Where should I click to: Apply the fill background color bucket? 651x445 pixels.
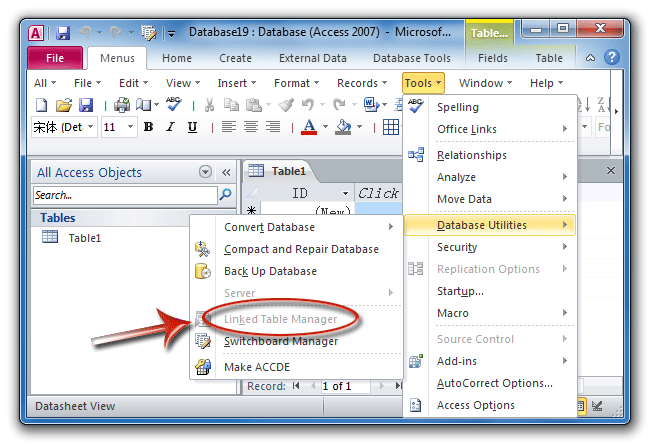pos(343,127)
